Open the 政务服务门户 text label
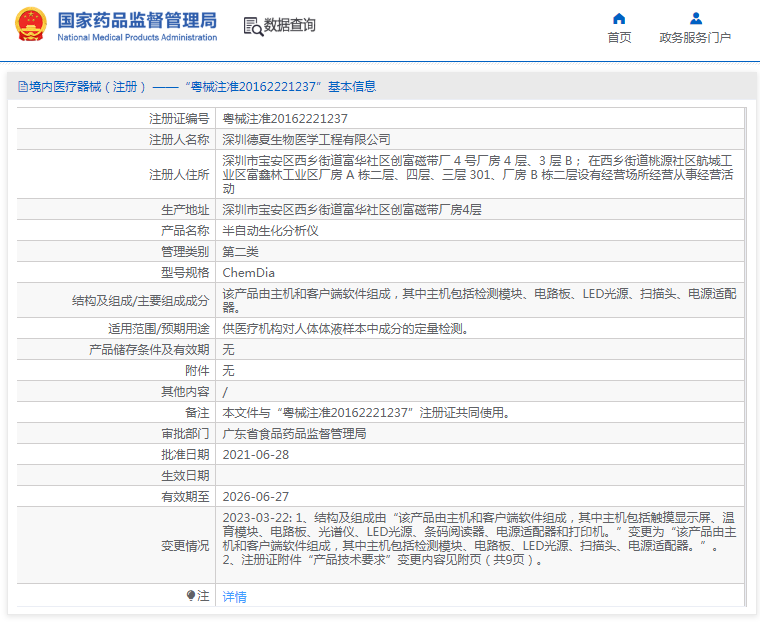Viewport: 760px width, 625px height. coord(695,38)
